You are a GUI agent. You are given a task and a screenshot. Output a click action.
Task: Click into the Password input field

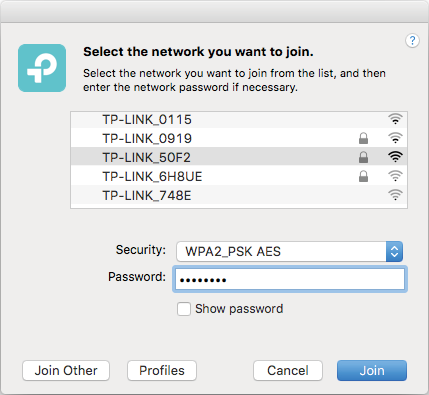[290, 279]
